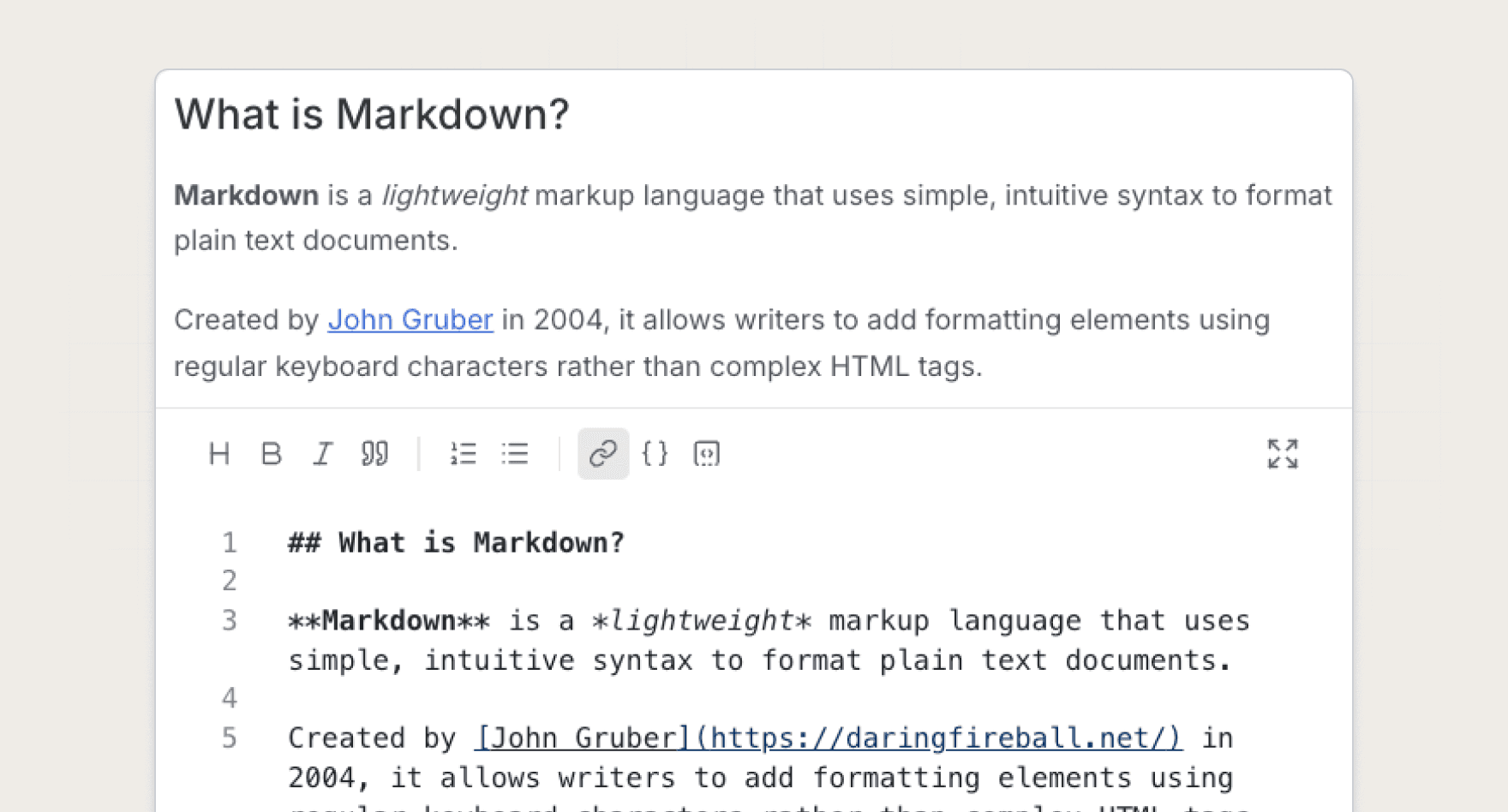Click '**Markdown**' in the editor source
The width and height of the screenshot is (1508, 812).
click(x=389, y=620)
